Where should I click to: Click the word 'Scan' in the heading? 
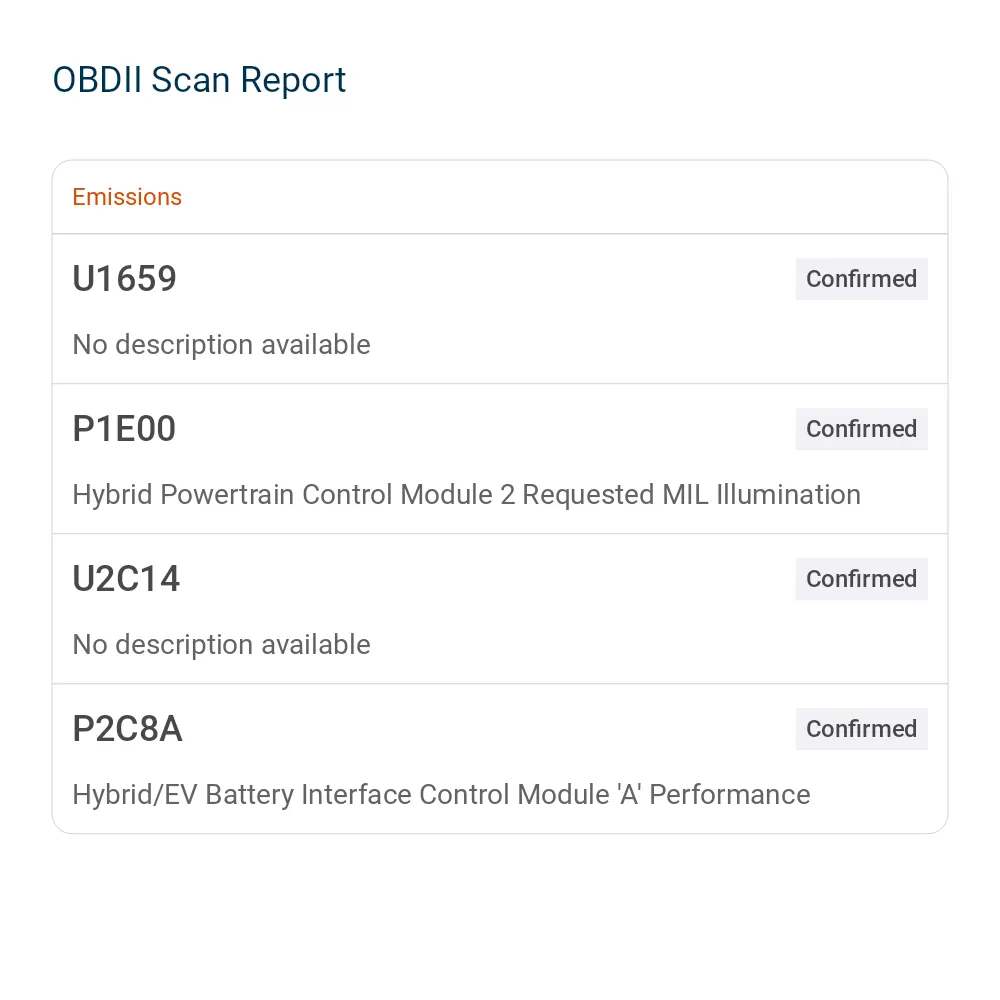tap(190, 80)
